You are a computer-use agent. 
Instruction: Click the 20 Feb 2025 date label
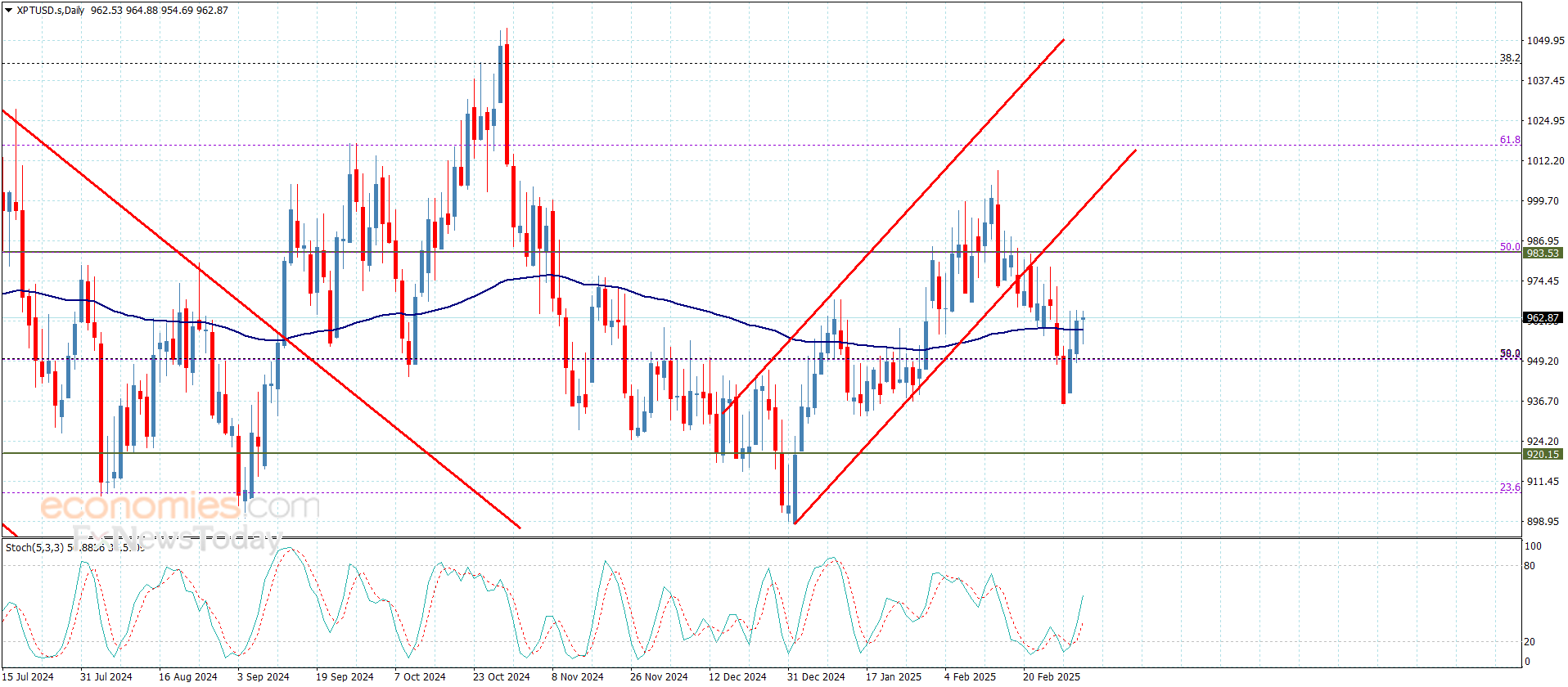pyautogui.click(x=1052, y=676)
